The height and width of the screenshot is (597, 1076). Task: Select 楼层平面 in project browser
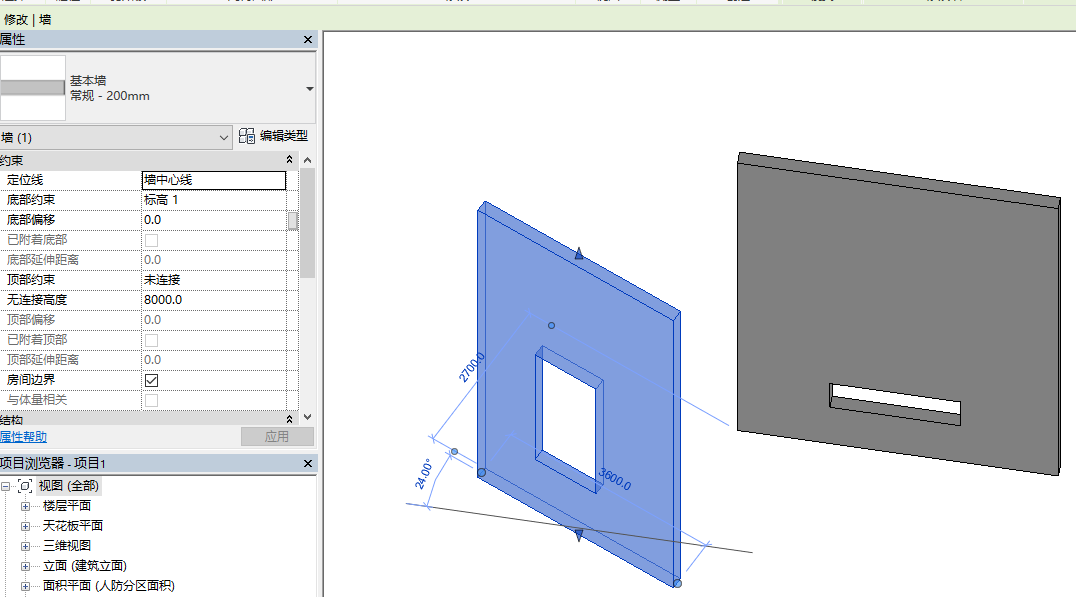pos(67,506)
